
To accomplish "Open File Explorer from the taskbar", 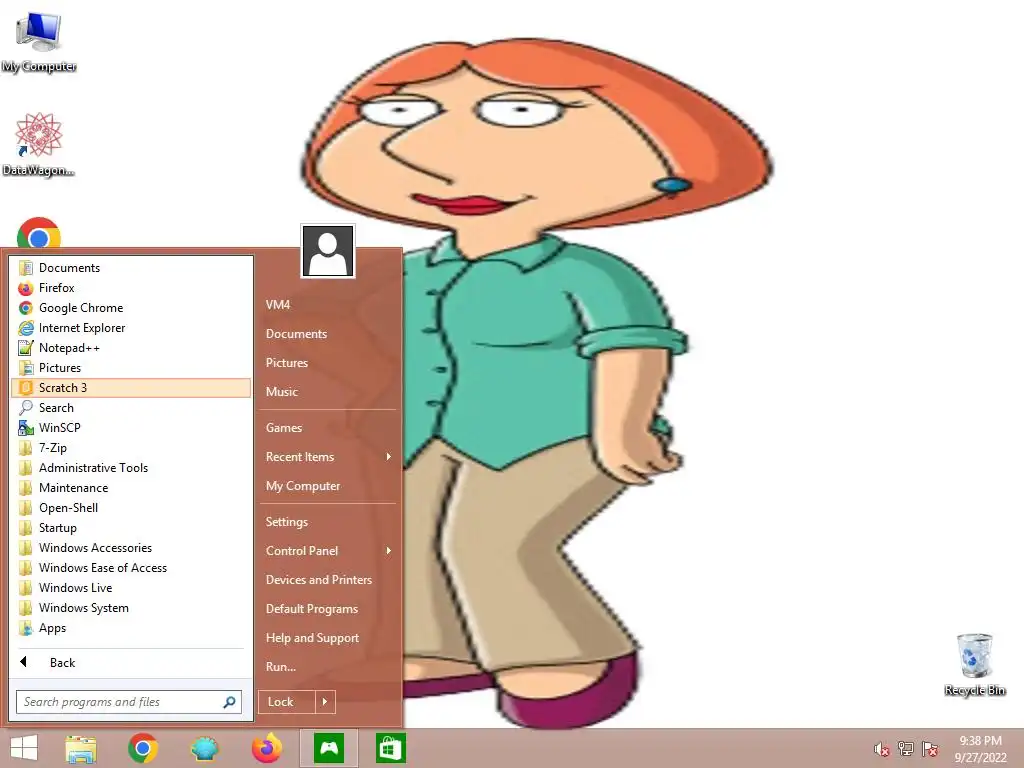I will pyautogui.click(x=81, y=748).
